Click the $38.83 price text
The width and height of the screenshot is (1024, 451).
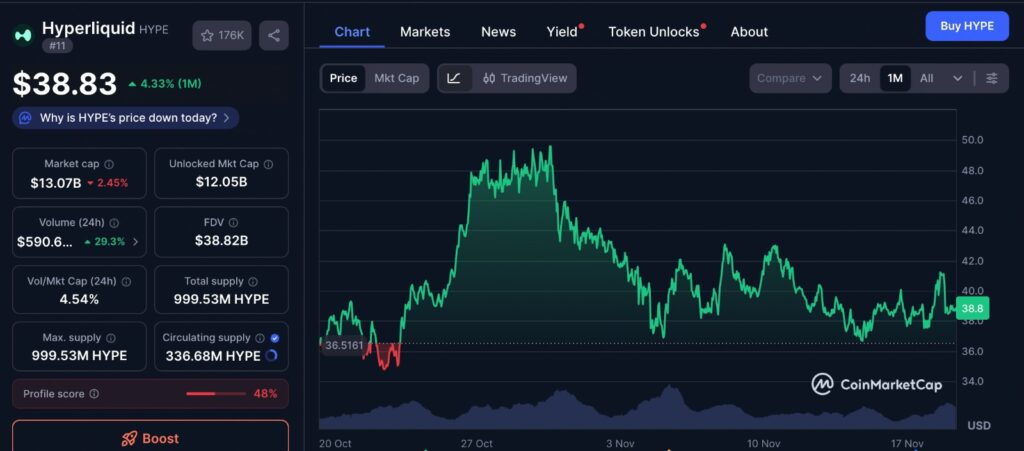pyautogui.click(x=65, y=84)
